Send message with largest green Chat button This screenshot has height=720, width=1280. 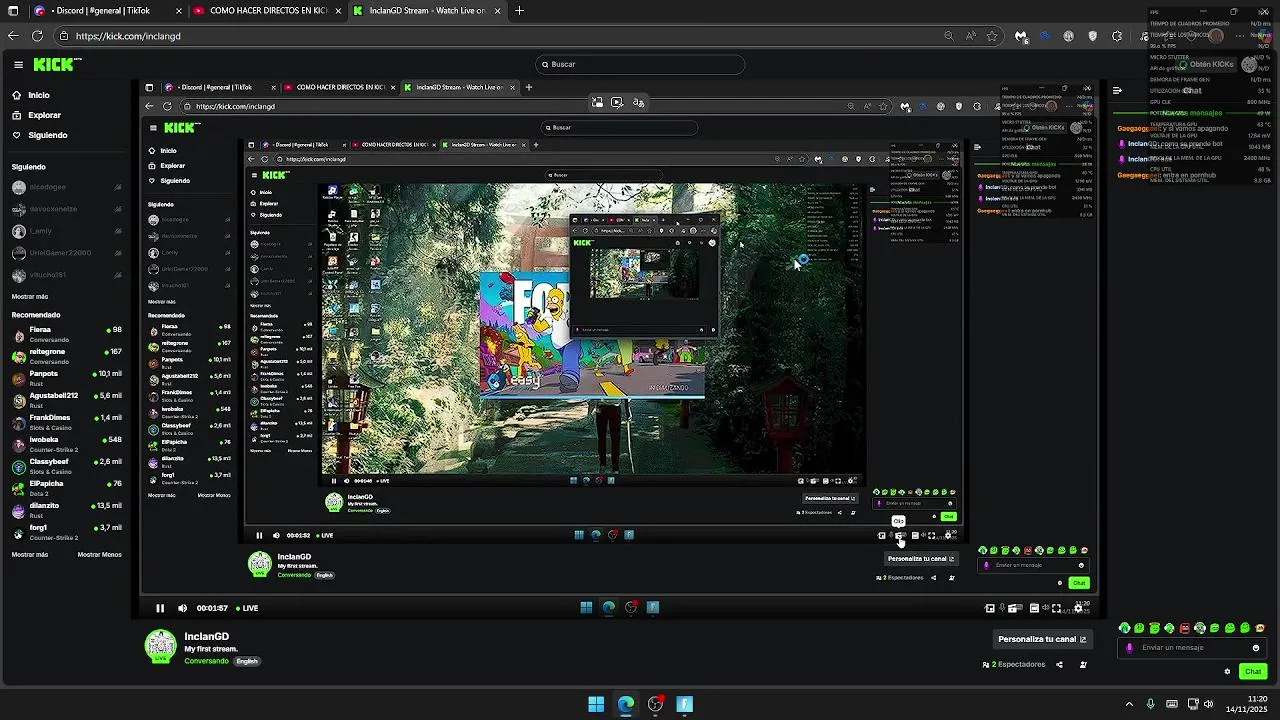coord(1253,671)
